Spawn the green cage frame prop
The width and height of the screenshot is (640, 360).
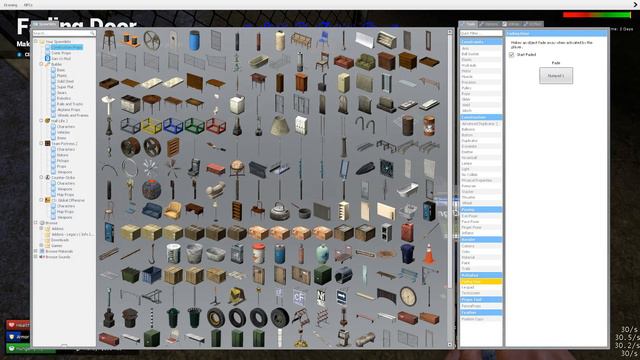tap(194, 126)
